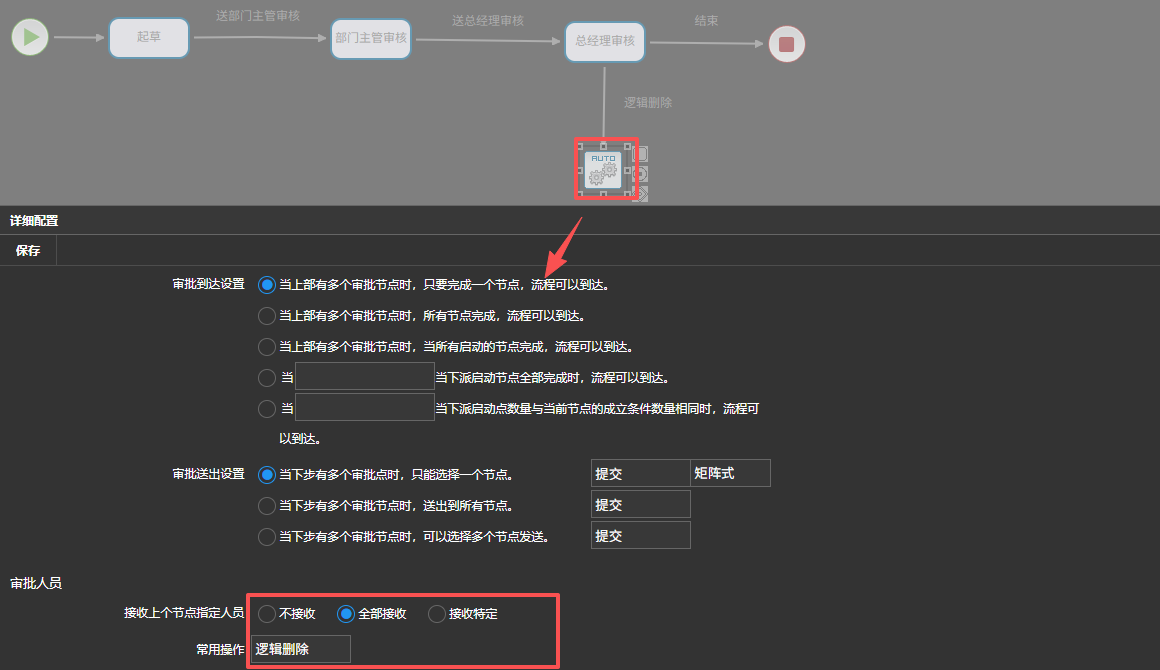Viewport: 1160px width, 670px height.
Task: Click the 保存 save button
Action: 28,251
